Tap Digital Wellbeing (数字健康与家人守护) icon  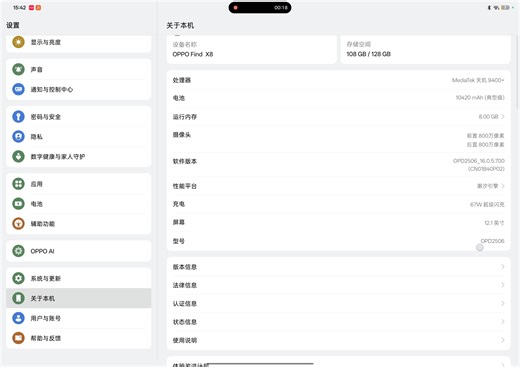tap(18, 156)
